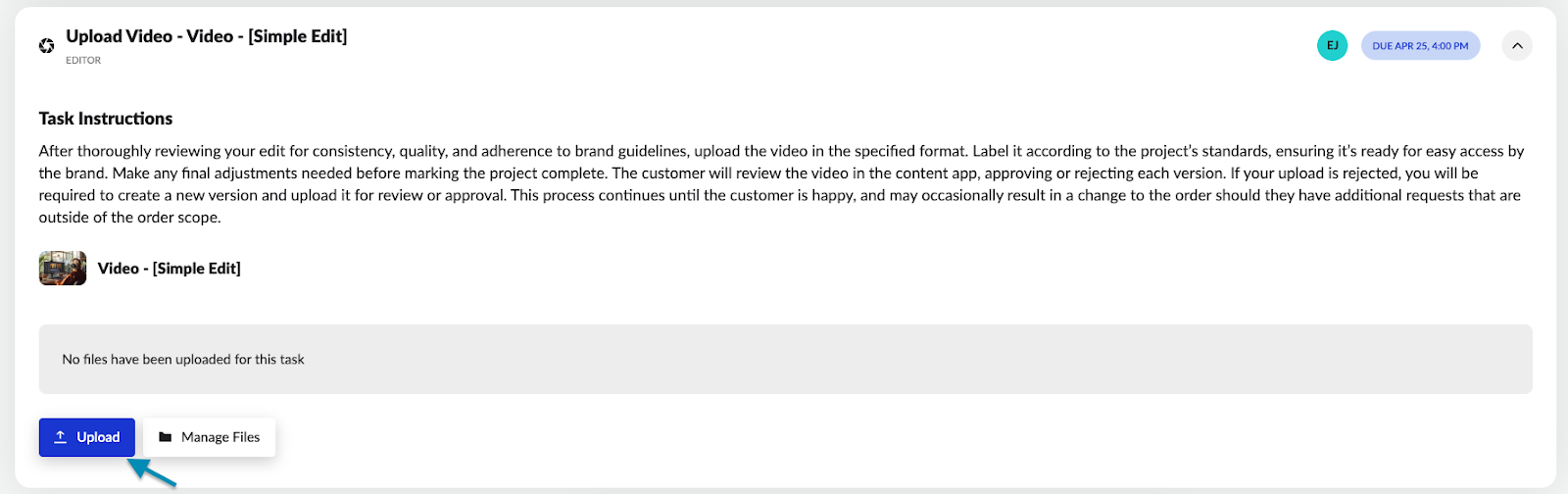1568x494 pixels.
Task: Click the "Manage Files" text label
Action: point(220,437)
